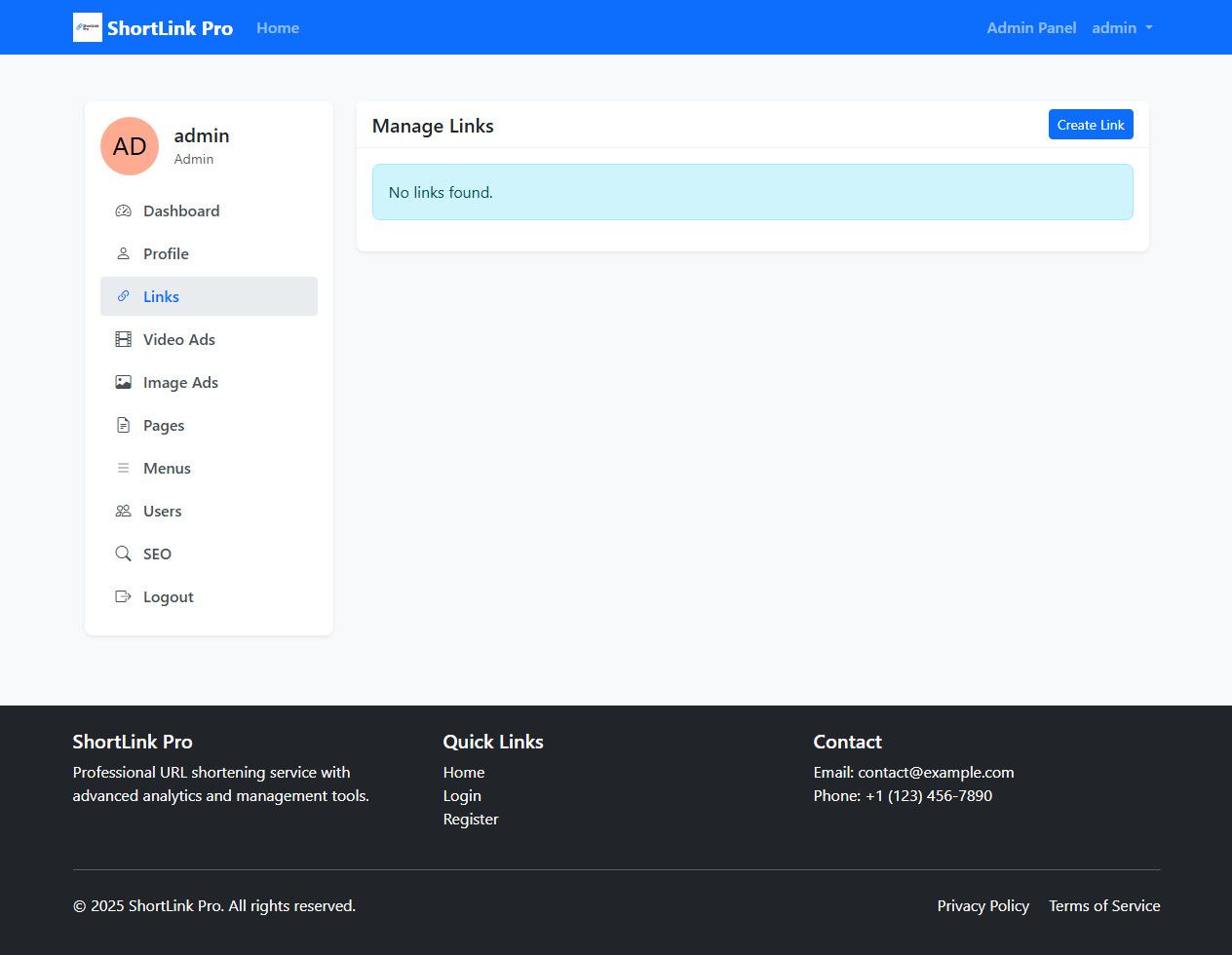Click the Pages document icon

tap(123, 425)
